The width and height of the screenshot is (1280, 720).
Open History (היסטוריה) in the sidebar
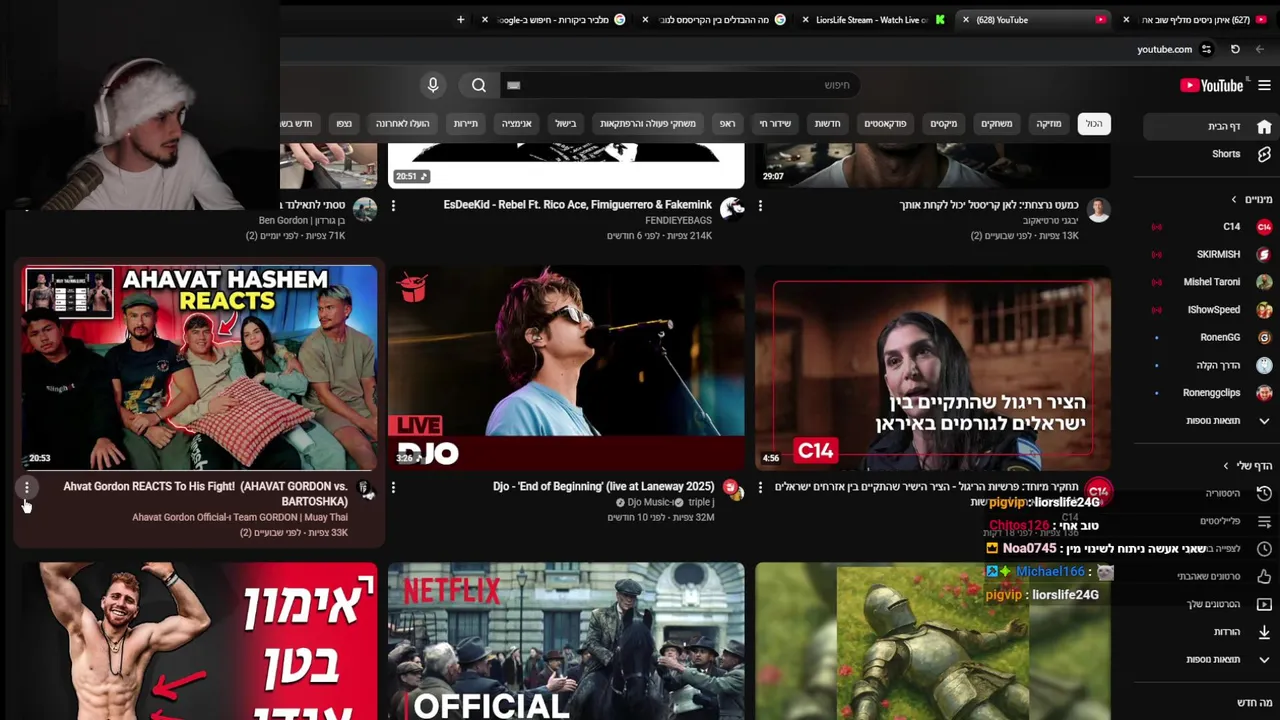(1207, 493)
